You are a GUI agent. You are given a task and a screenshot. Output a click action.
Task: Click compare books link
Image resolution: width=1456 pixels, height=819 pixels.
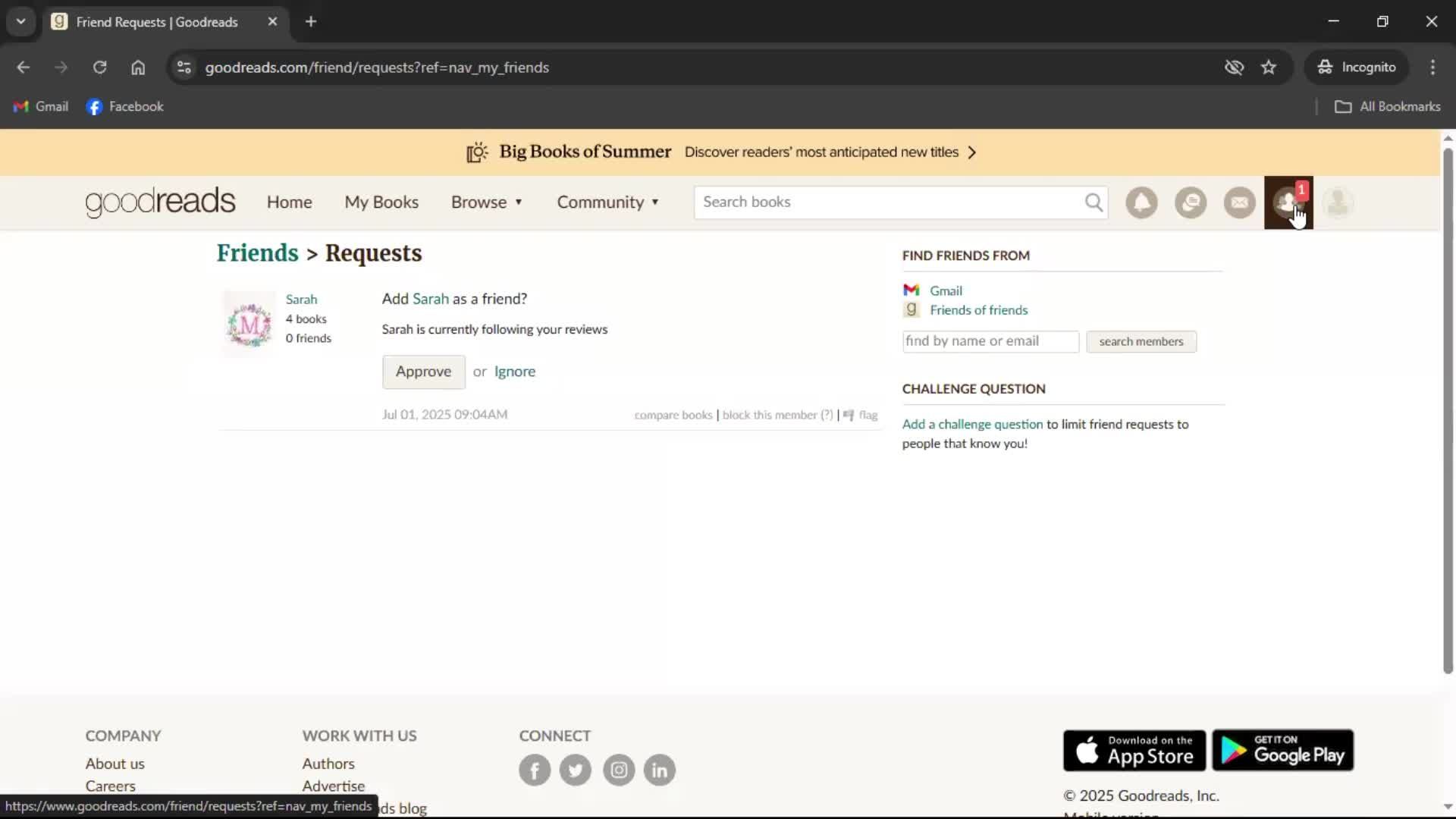[x=673, y=415]
